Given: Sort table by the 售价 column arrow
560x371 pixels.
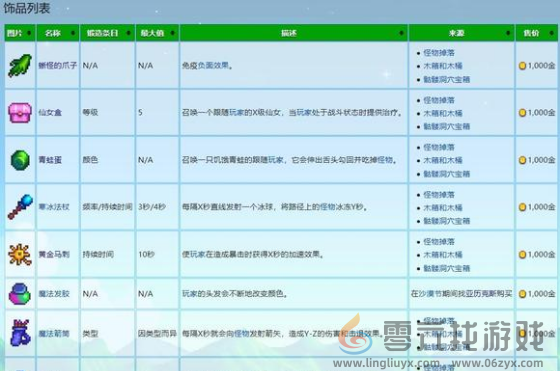Looking at the screenshot, I should tap(551, 33).
